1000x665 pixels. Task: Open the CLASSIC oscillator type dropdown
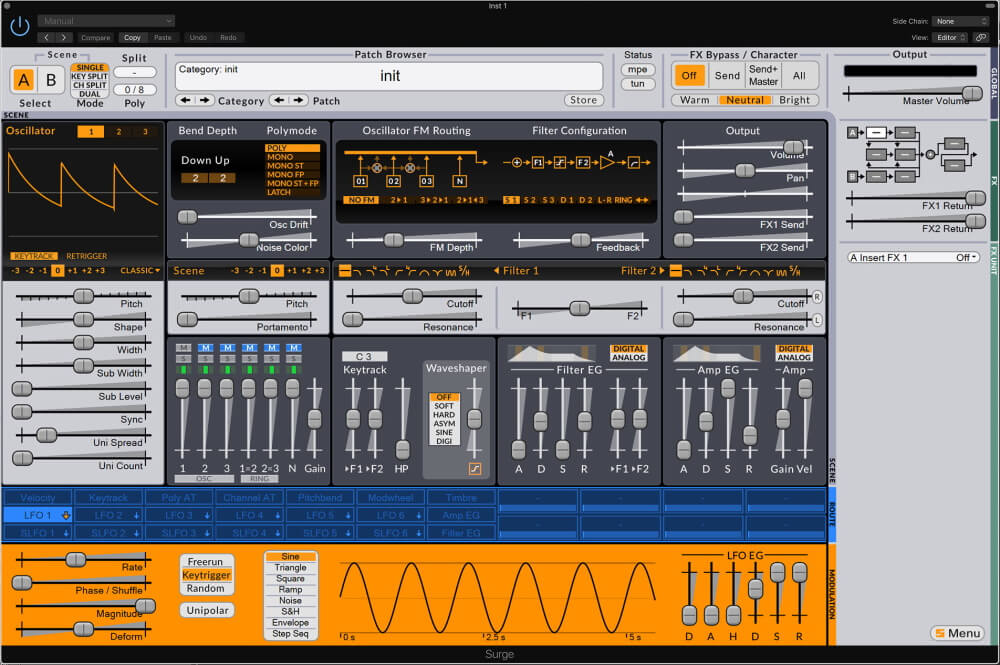pos(140,270)
